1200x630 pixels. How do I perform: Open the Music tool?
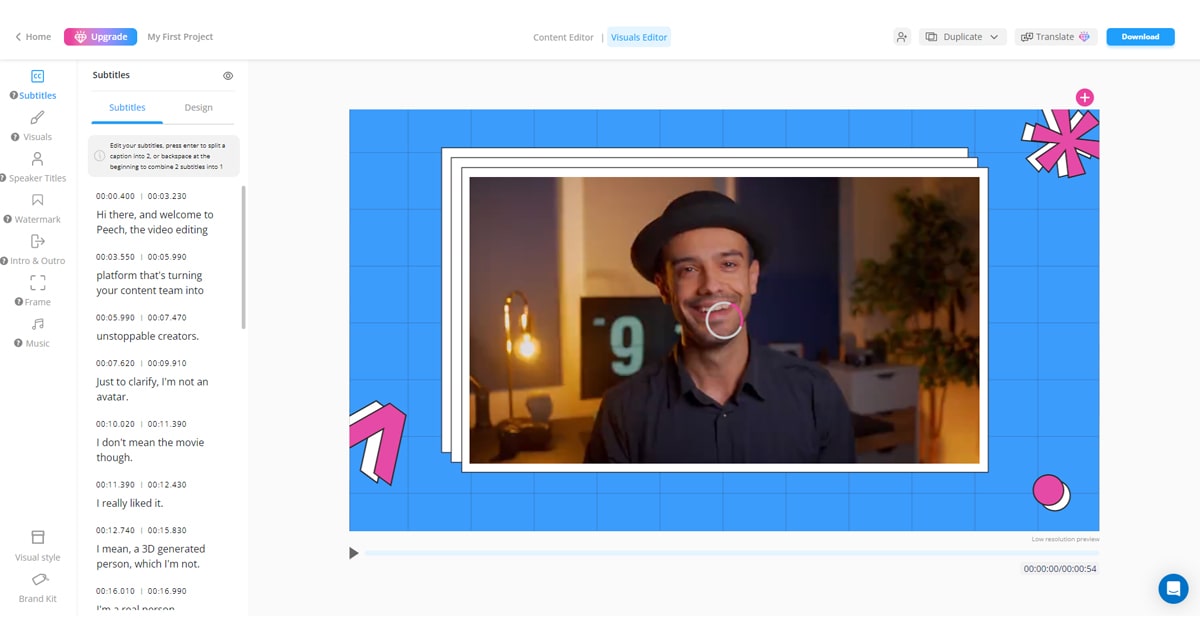point(37,325)
